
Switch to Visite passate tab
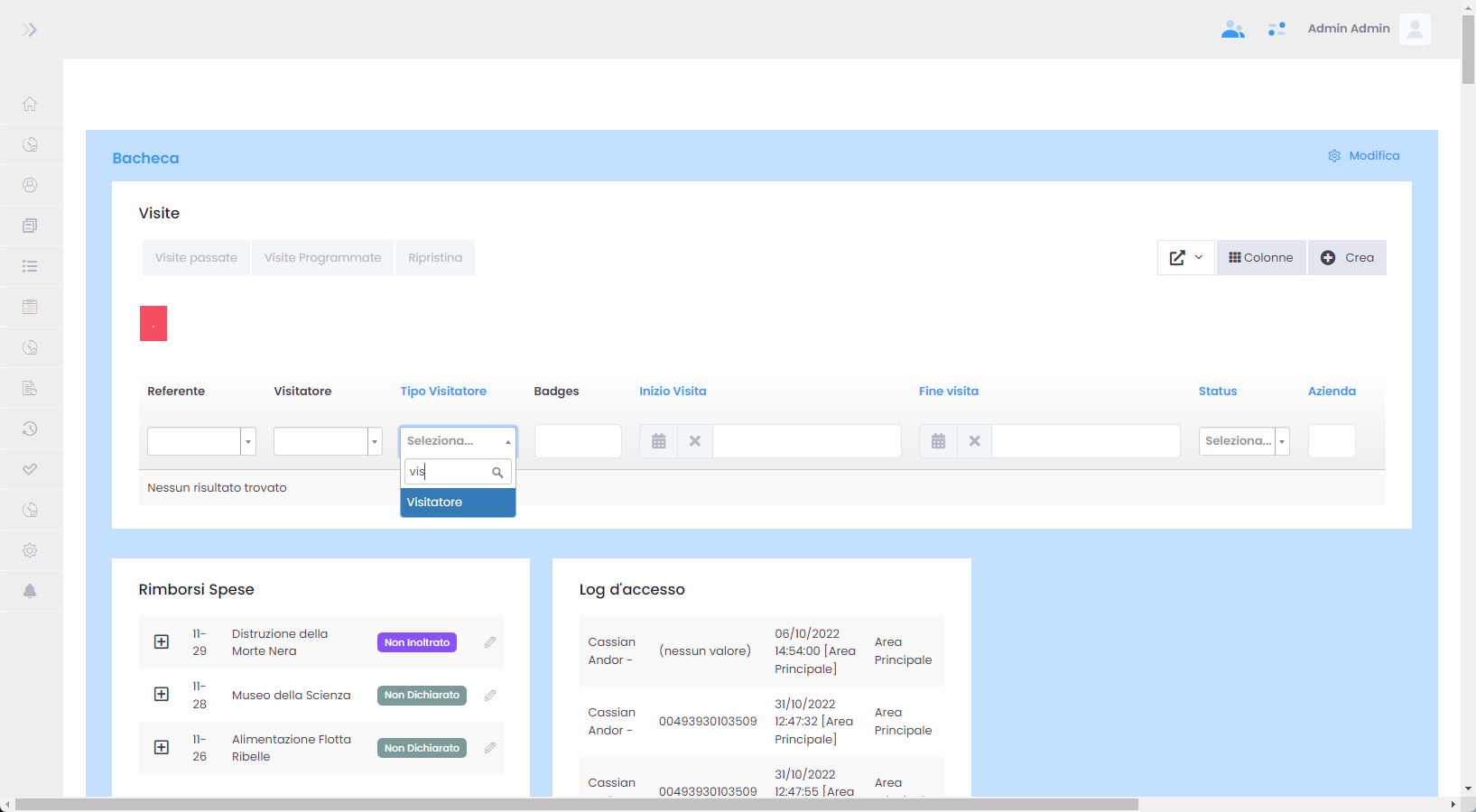[196, 257]
